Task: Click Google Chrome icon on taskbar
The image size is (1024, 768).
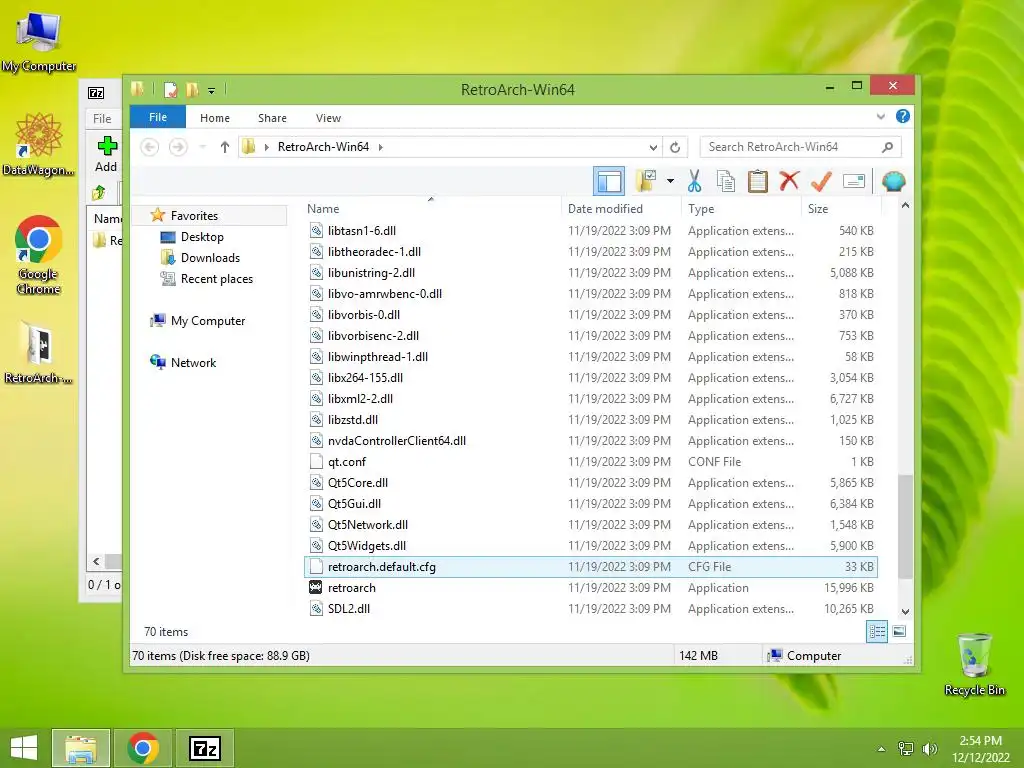Action: 143,748
